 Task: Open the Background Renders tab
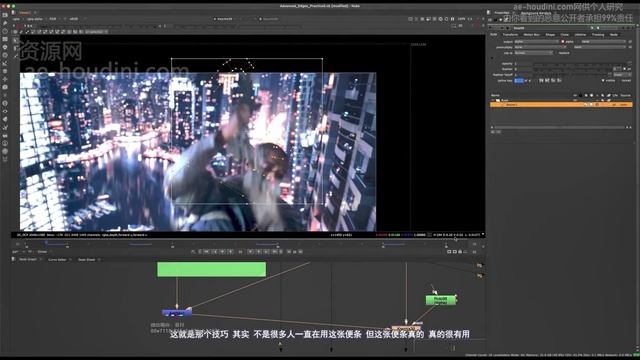[536, 13]
